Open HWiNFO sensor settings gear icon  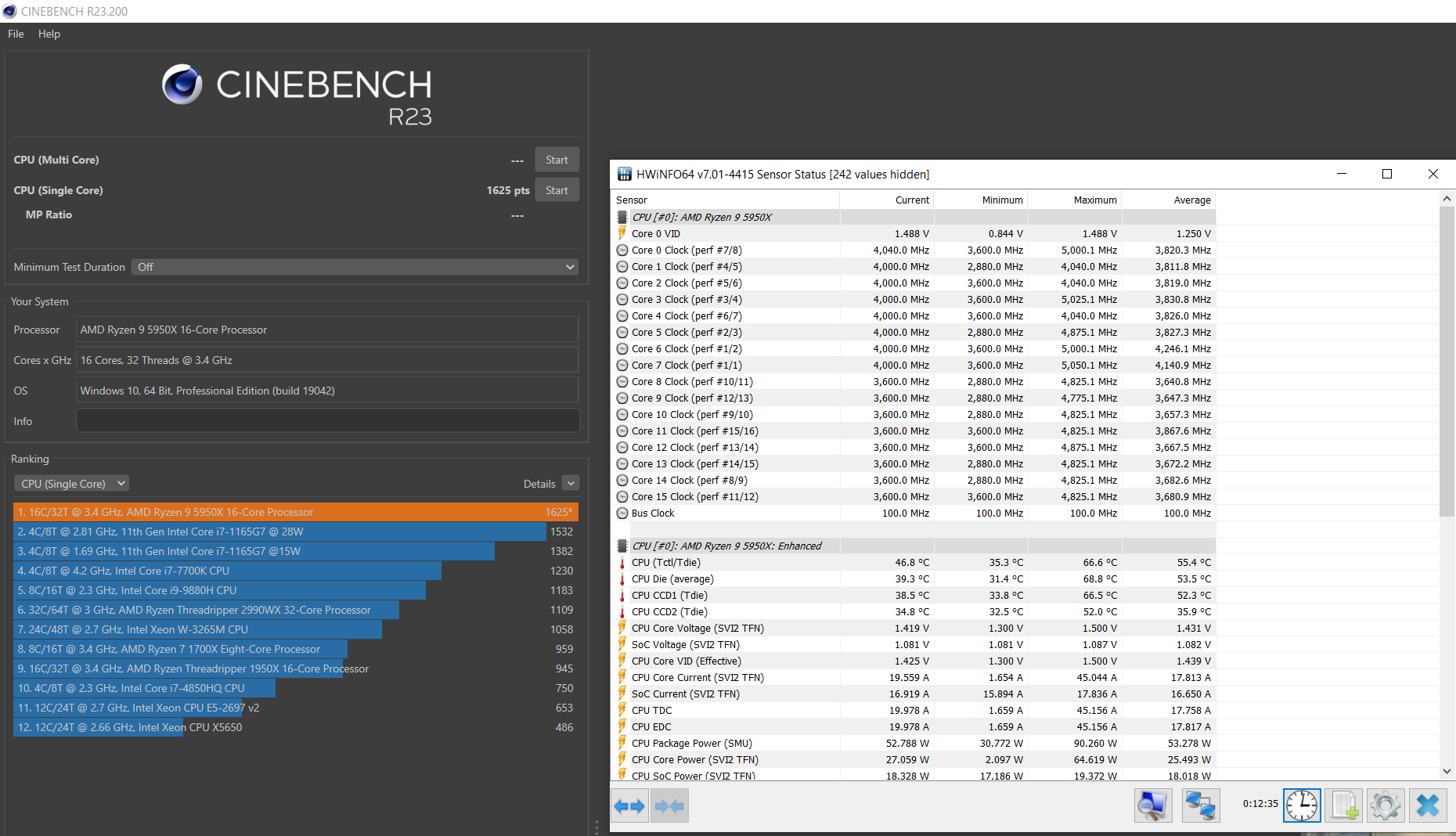[x=1386, y=805]
